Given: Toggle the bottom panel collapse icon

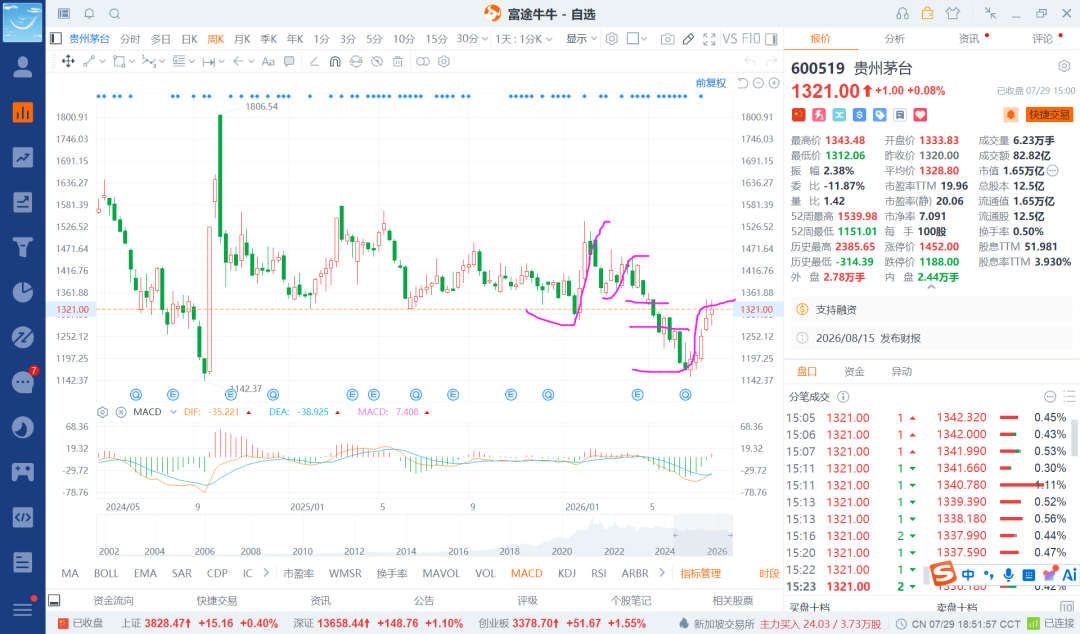Looking at the screenshot, I should [x=54, y=600].
